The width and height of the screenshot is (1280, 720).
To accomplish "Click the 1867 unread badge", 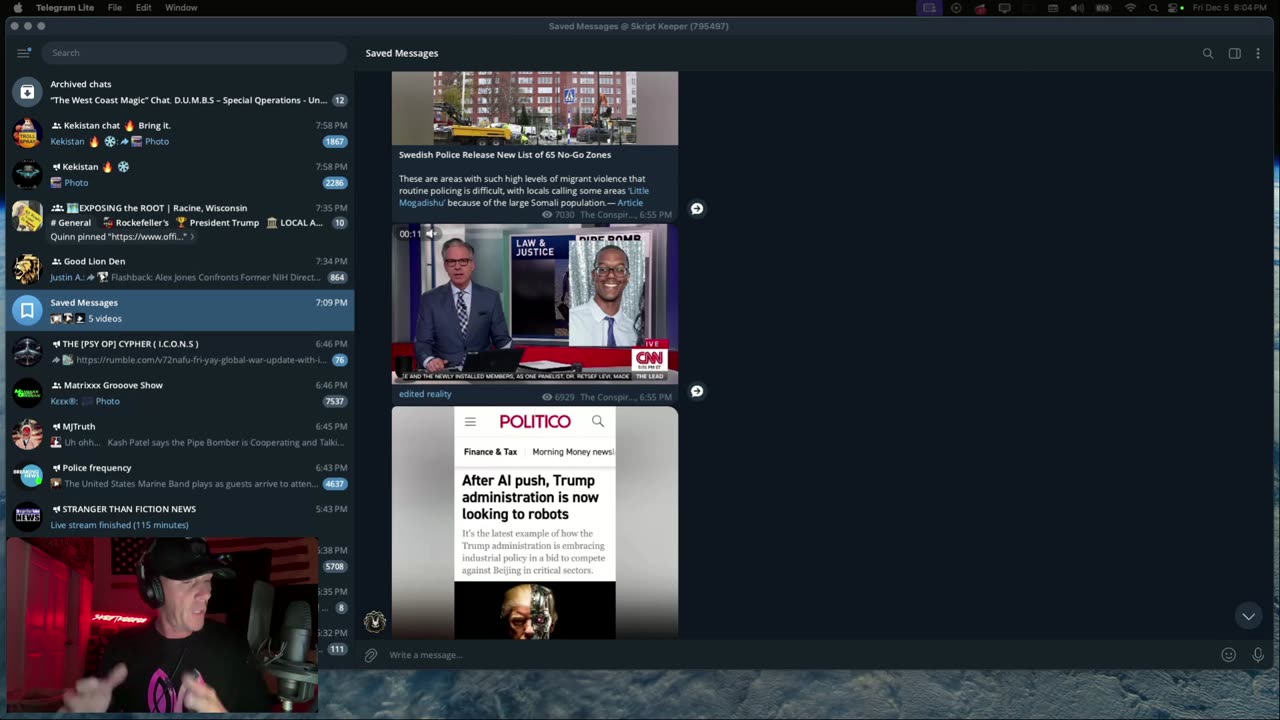I will (x=335, y=142).
